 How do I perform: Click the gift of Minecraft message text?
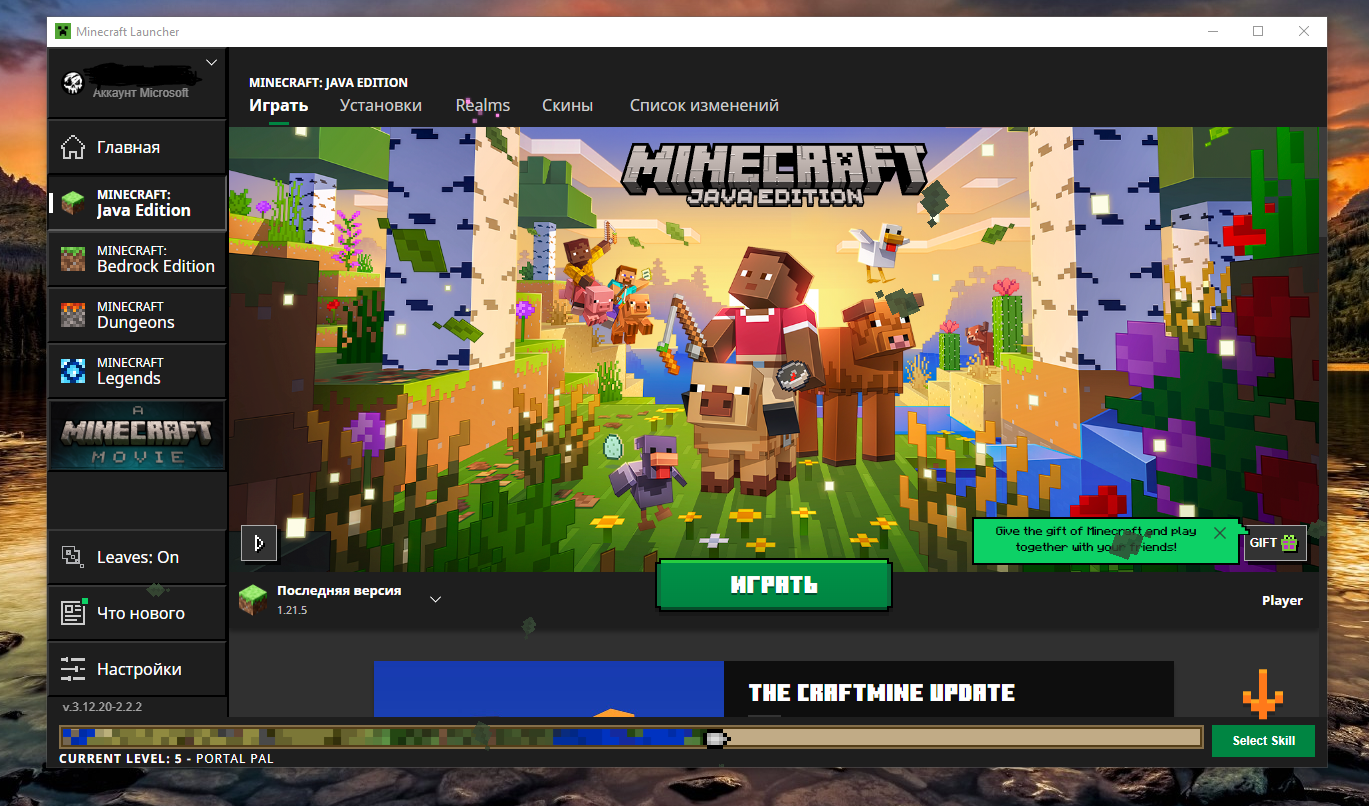click(x=1096, y=539)
